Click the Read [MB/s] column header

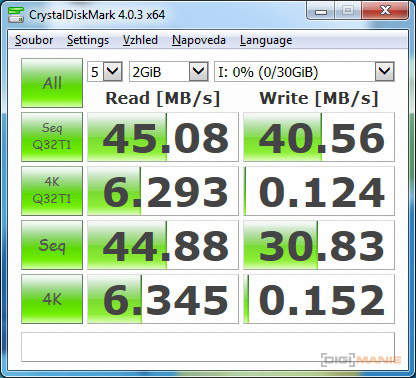pos(163,98)
